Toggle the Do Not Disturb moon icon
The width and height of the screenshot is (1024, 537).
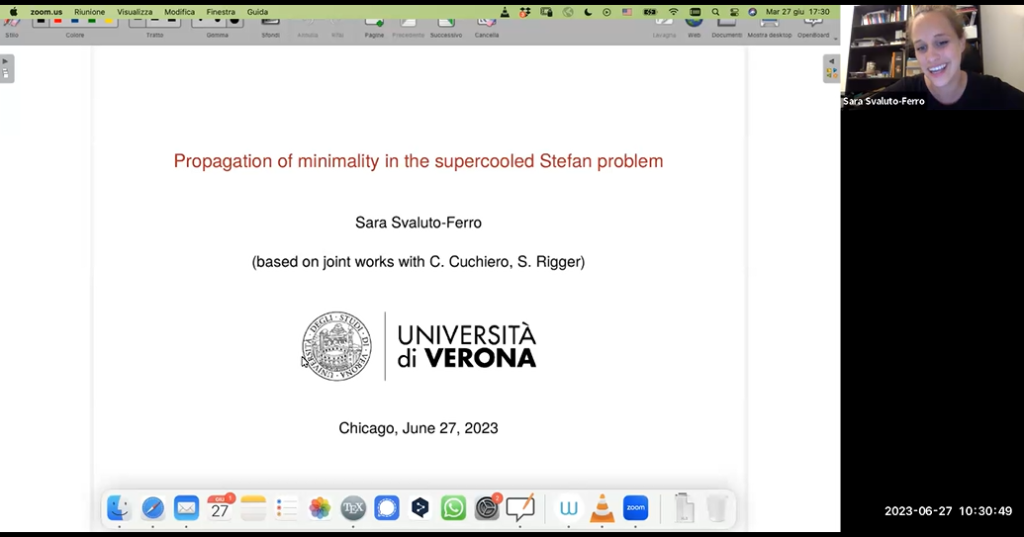[x=588, y=12]
